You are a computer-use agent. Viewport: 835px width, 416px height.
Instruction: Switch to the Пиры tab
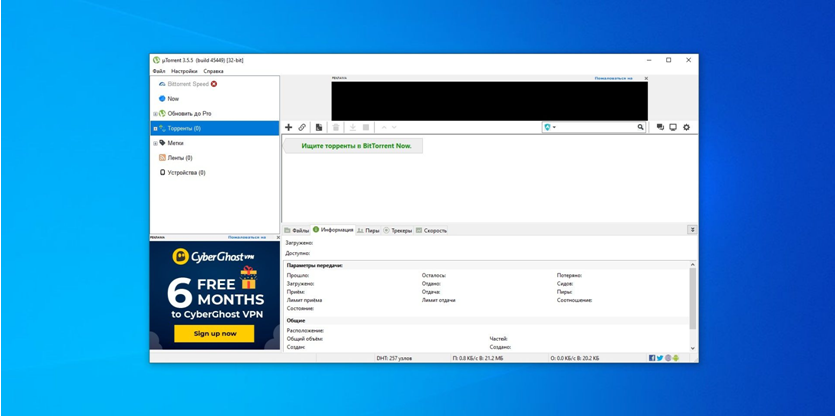click(368, 230)
